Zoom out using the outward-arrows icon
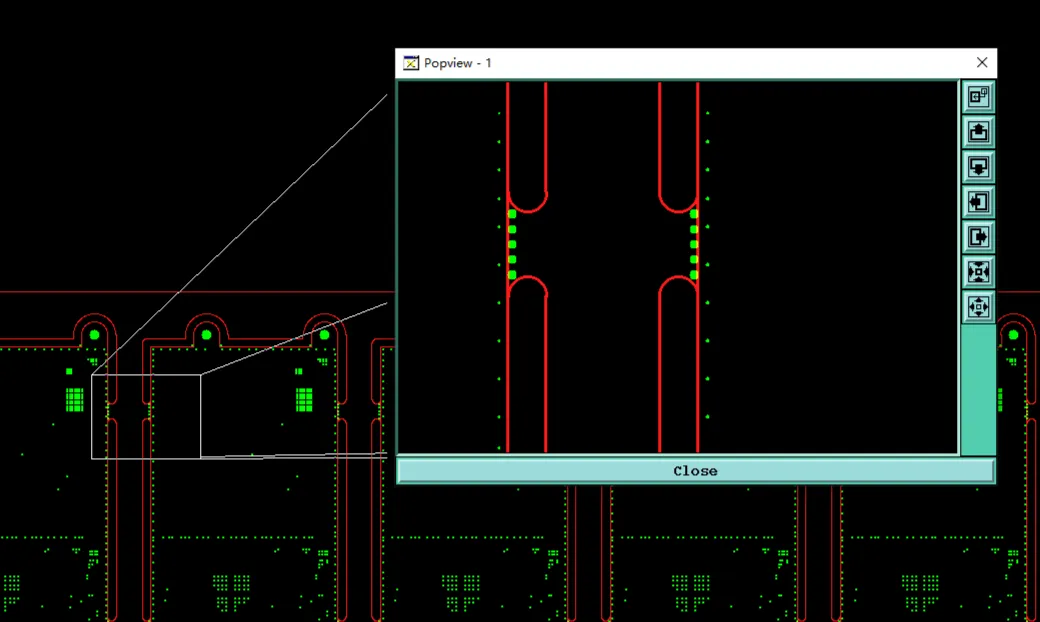Viewport: 1040px width, 622px height. 978,307
